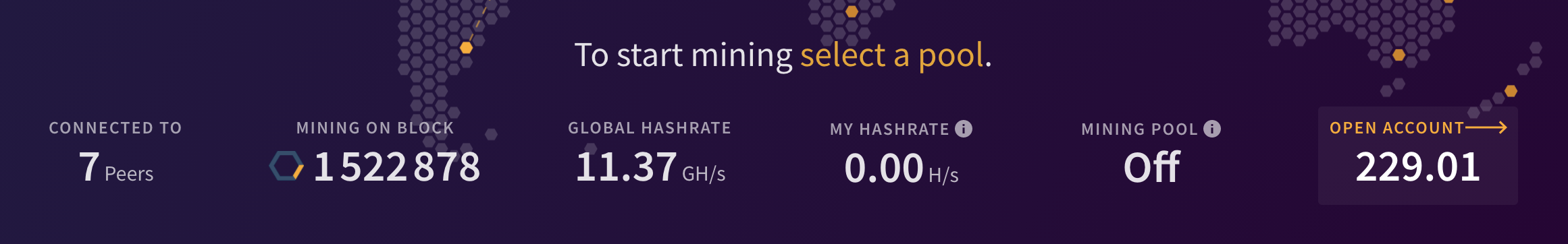Click the Connected To label
The image size is (1568, 244).
click(x=115, y=128)
